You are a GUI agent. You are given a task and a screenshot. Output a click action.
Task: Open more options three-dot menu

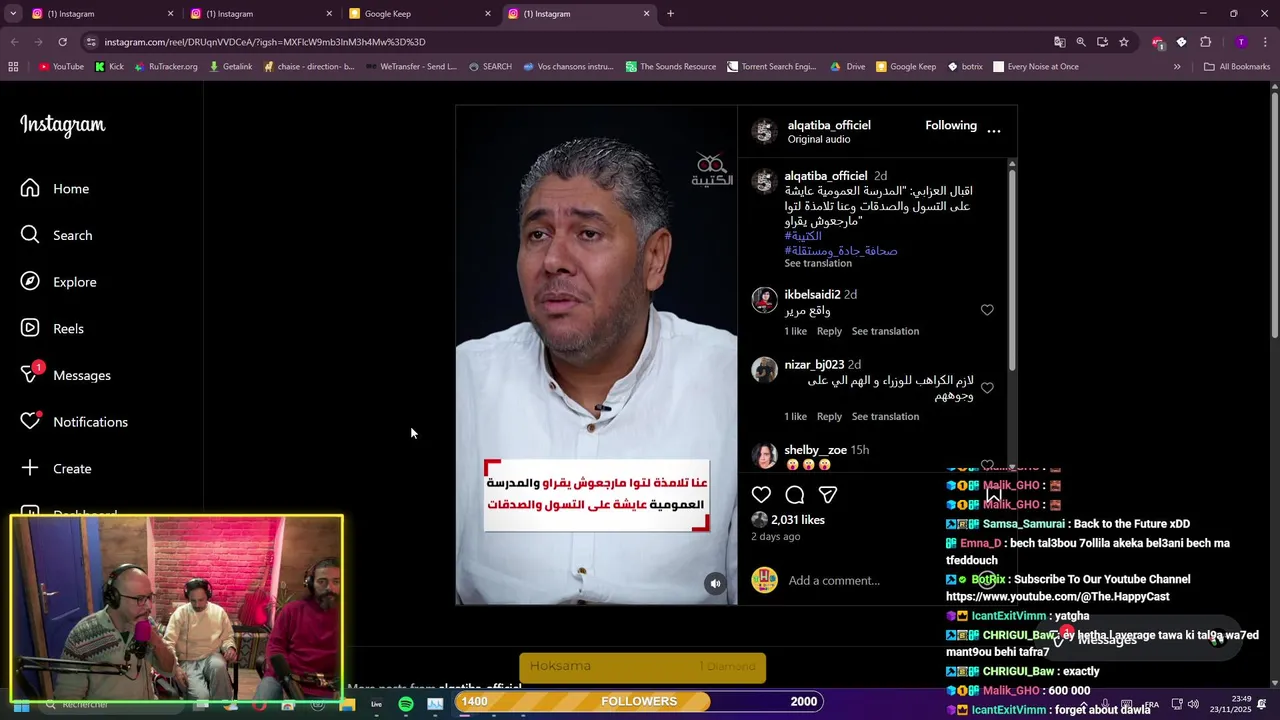[x=994, y=131]
